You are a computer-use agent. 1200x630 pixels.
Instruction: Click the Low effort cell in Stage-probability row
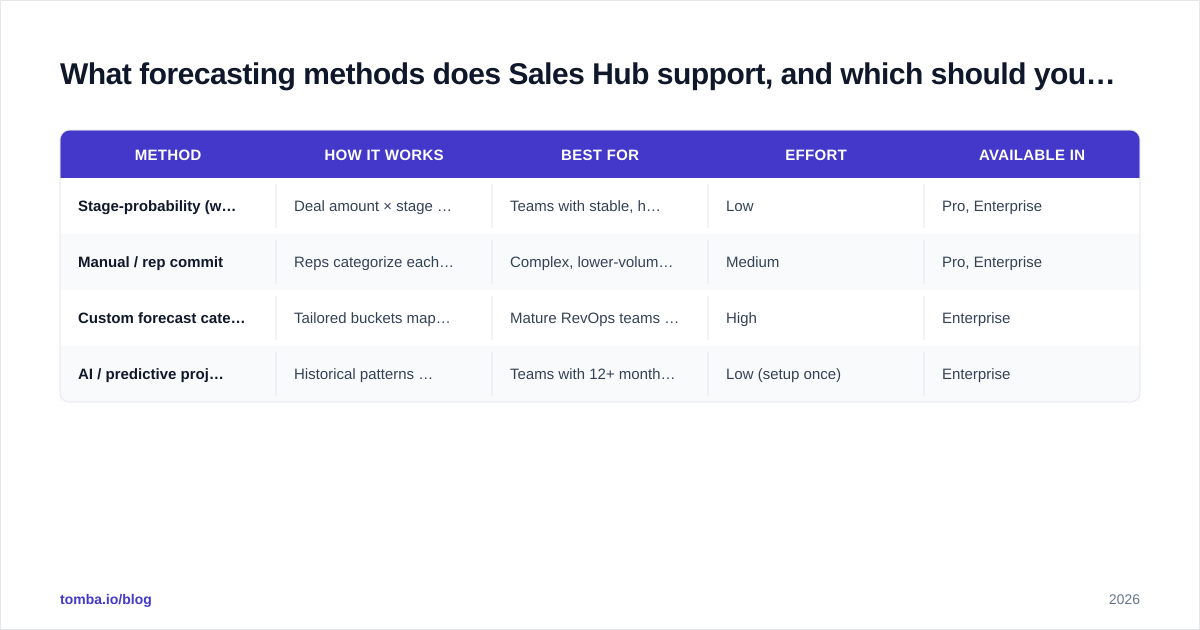[x=816, y=206]
